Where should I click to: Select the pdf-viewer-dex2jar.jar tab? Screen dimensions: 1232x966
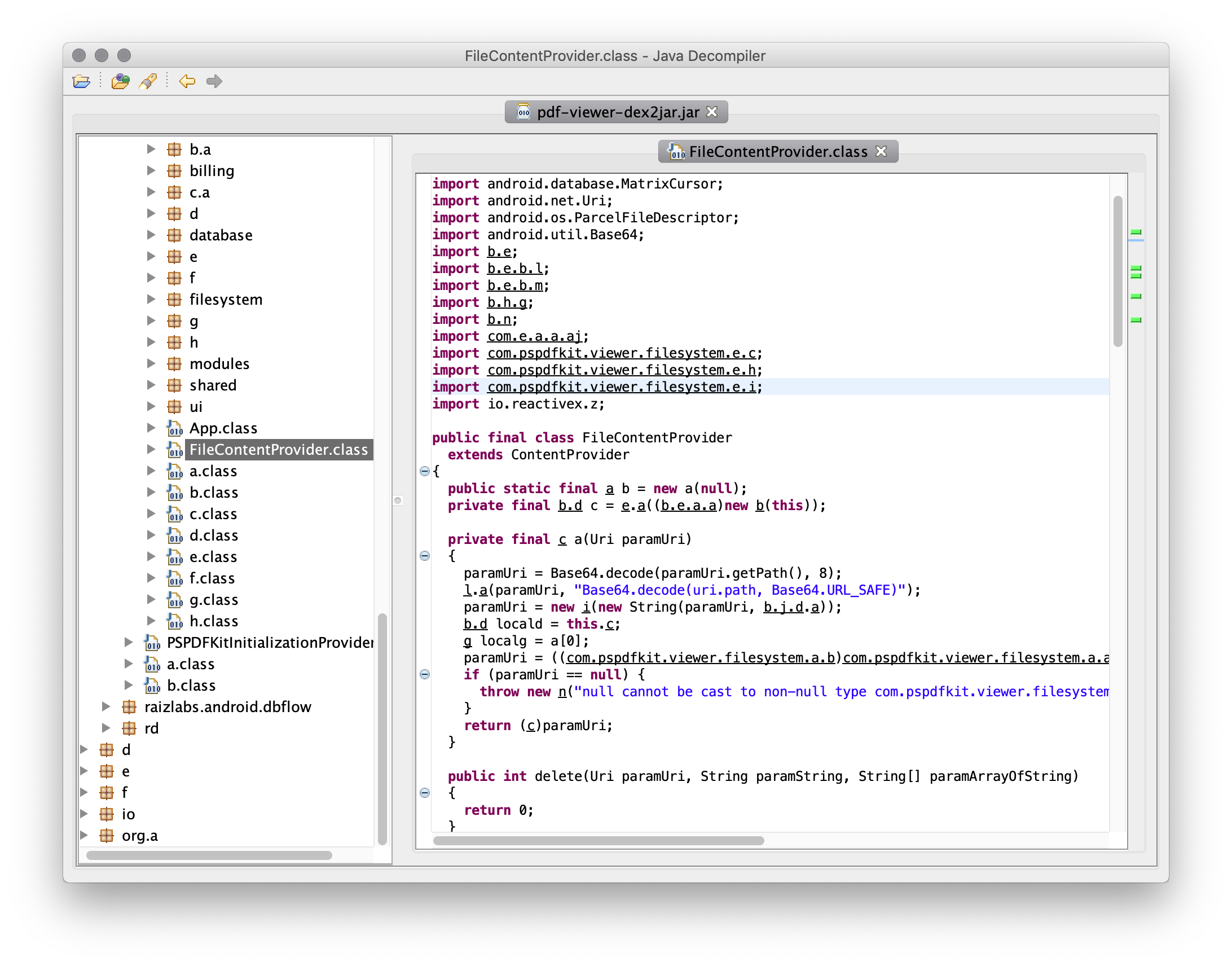[617, 112]
